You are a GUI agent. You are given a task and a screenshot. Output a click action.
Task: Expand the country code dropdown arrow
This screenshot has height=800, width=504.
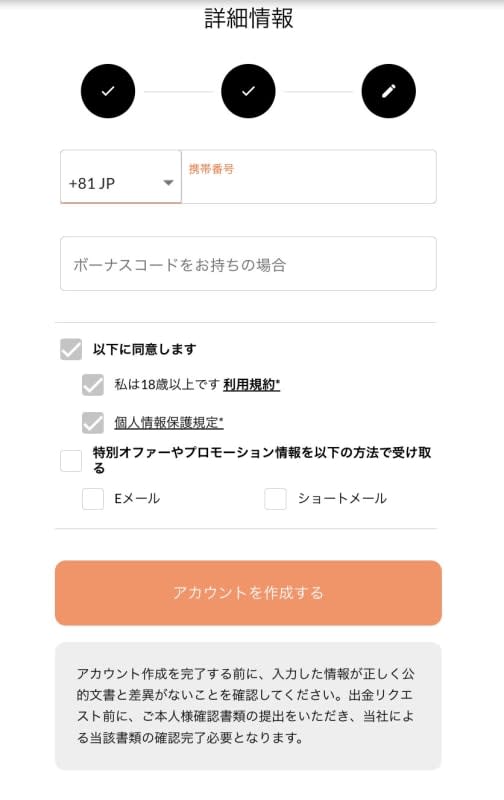point(168,183)
